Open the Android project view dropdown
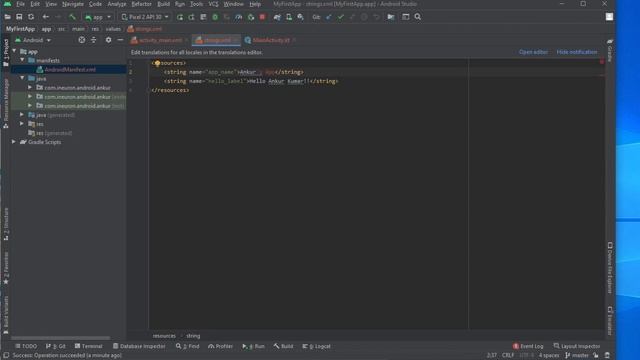Image resolution: width=640 pixels, height=360 pixels. coord(33,40)
